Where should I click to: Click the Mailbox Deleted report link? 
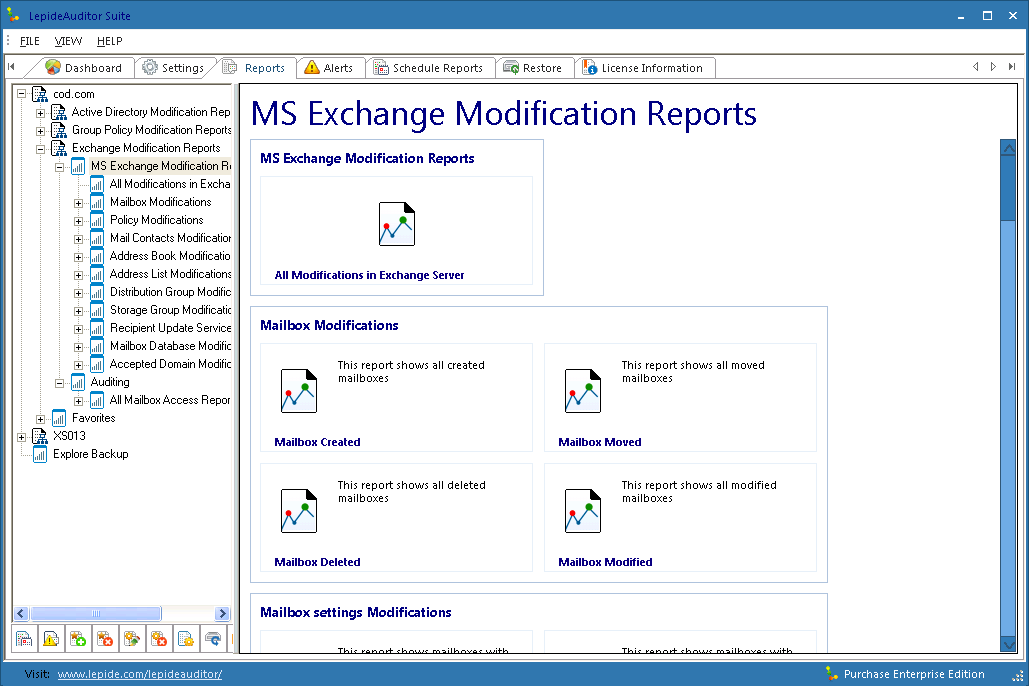(318, 563)
